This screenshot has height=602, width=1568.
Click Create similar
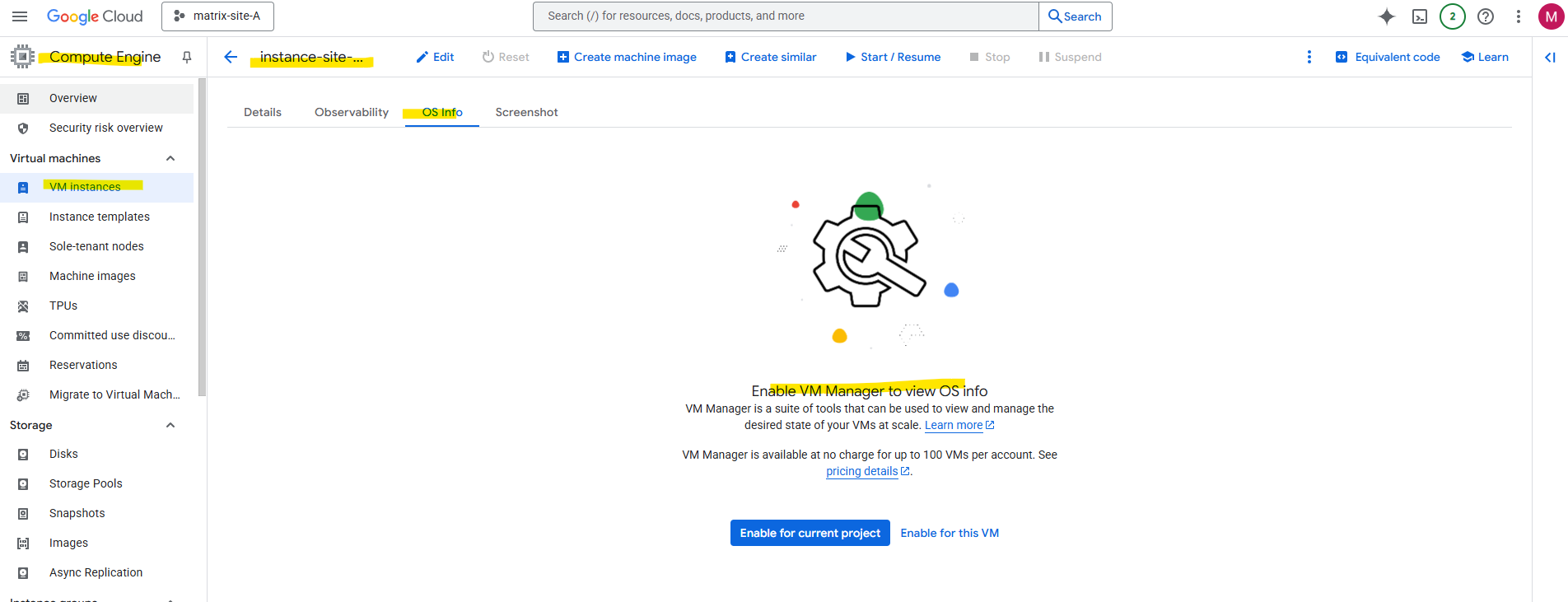771,57
